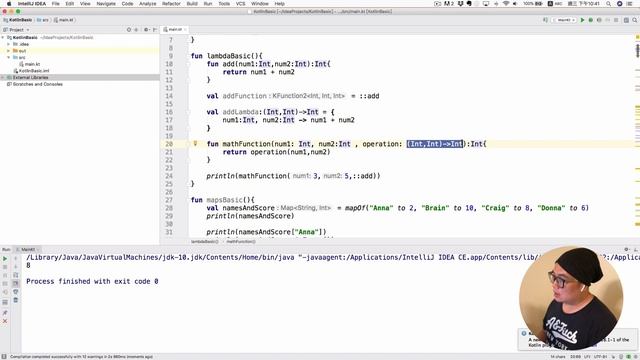The width and height of the screenshot is (640, 360).
Task: Click KotlinBasic in the navigation breadcrumb
Action: (18, 20)
